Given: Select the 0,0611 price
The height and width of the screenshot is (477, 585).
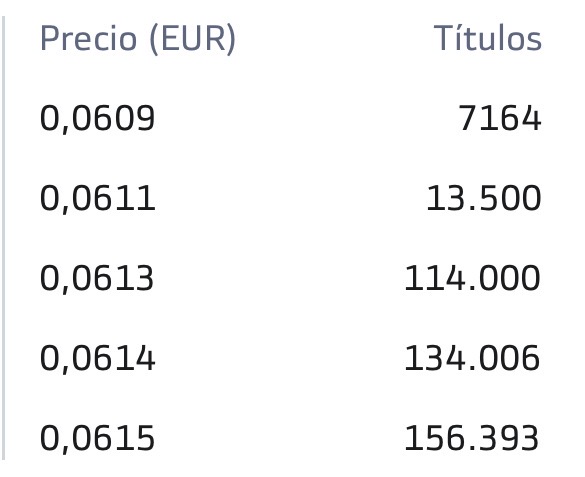Looking at the screenshot, I should (x=97, y=198).
